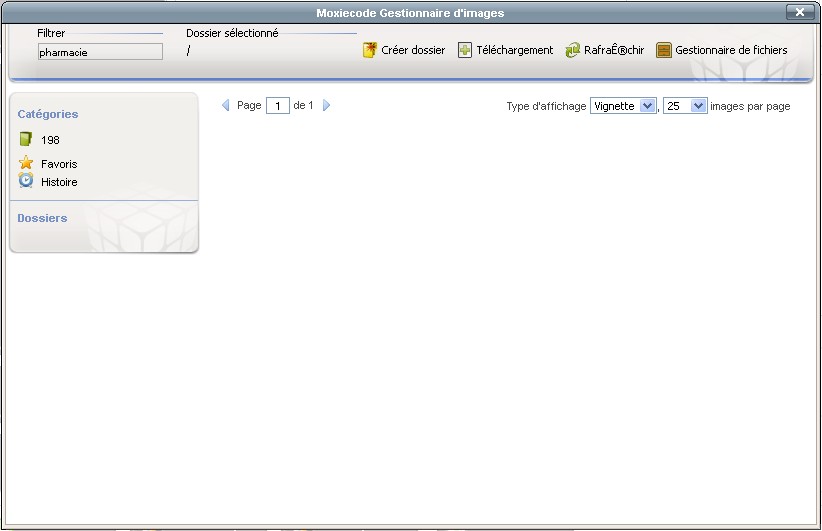Click the Créer dossier folder icon

click(x=370, y=50)
